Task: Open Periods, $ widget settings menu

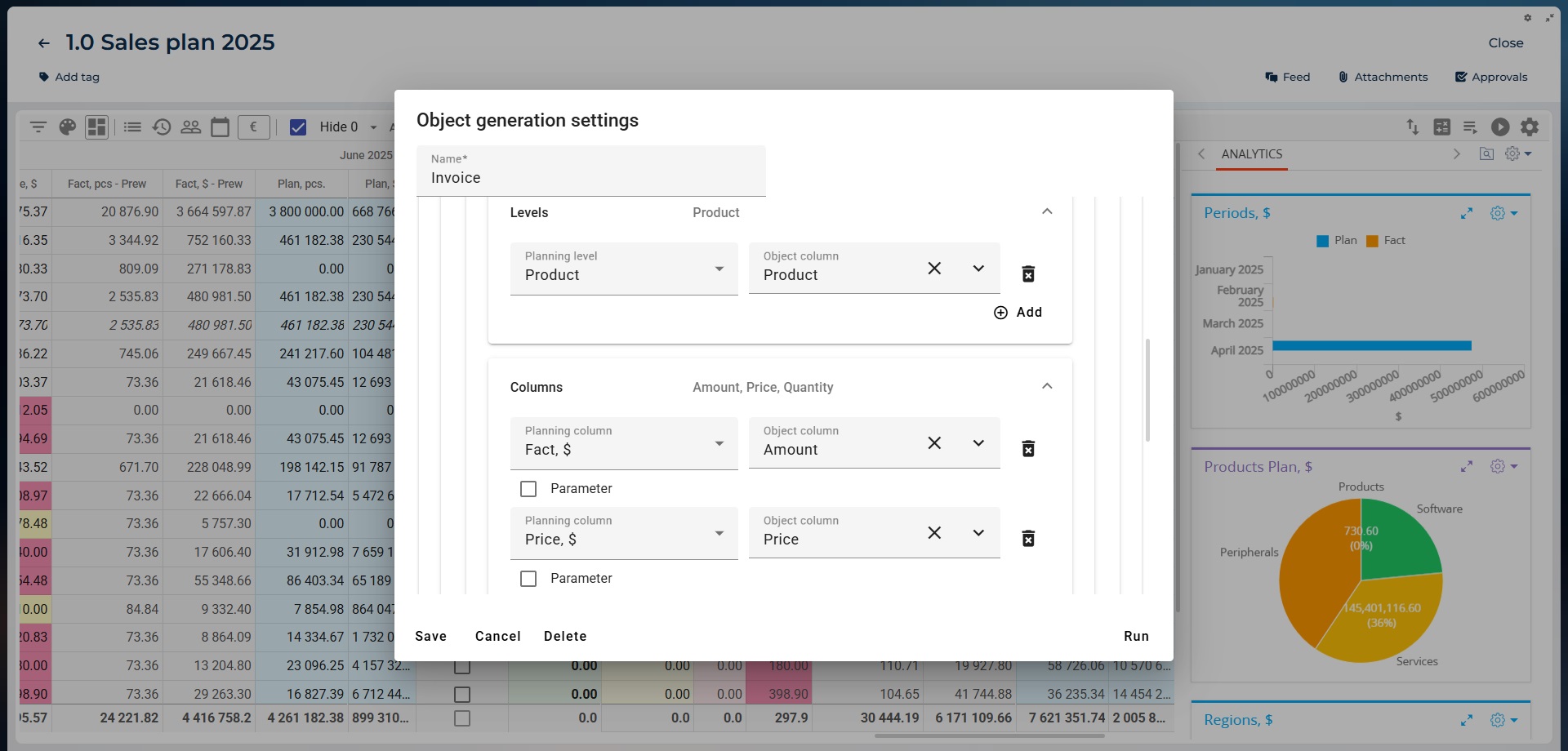Action: tap(1503, 213)
